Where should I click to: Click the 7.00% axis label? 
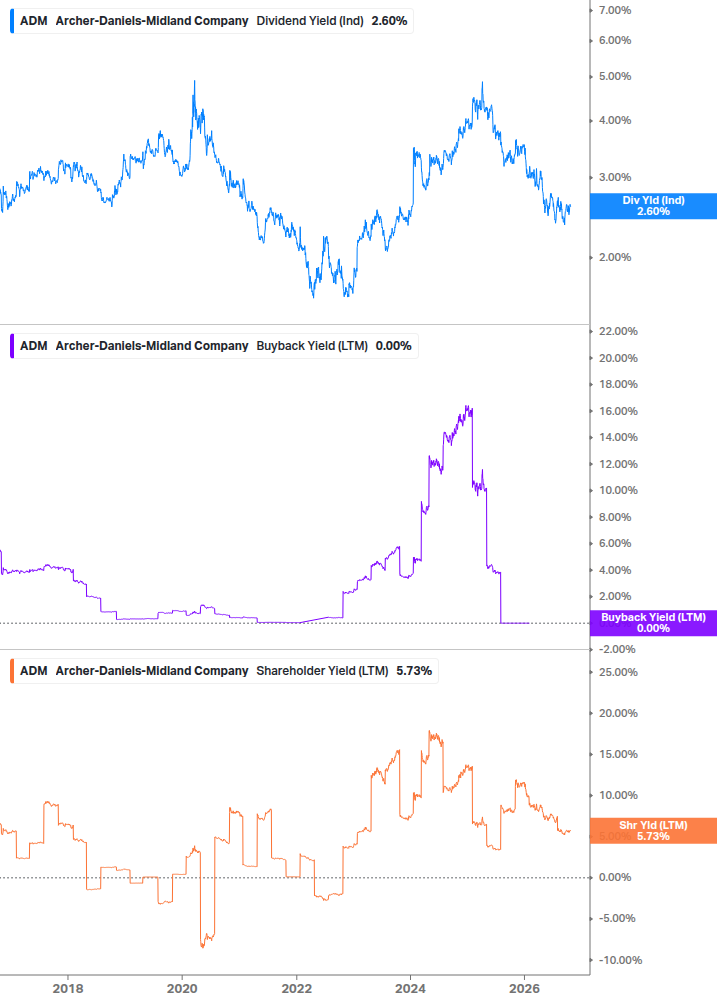pos(615,10)
